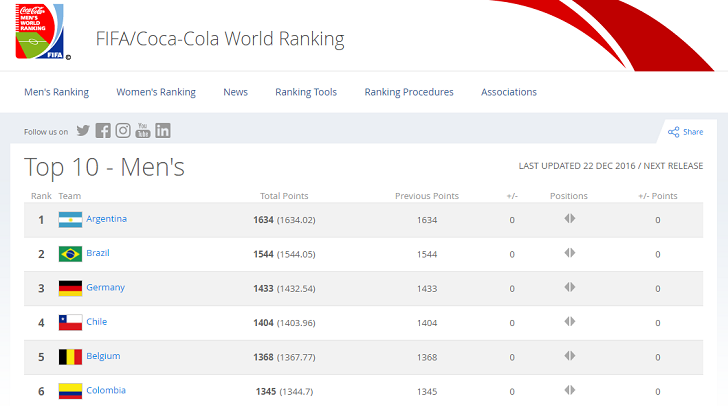The width and height of the screenshot is (728, 406).
Task: Open the YouTube social icon
Action: point(143,131)
